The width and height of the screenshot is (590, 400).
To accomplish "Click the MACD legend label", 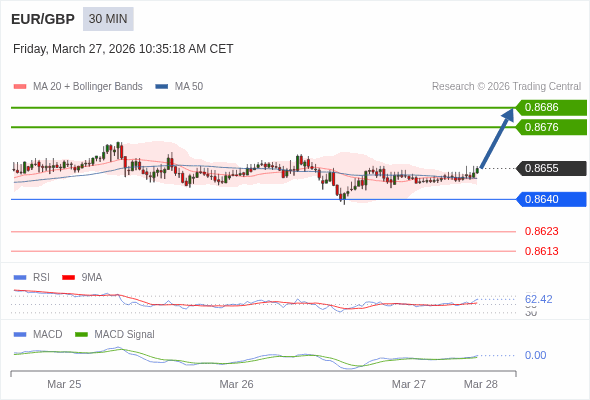I will [x=48, y=335].
